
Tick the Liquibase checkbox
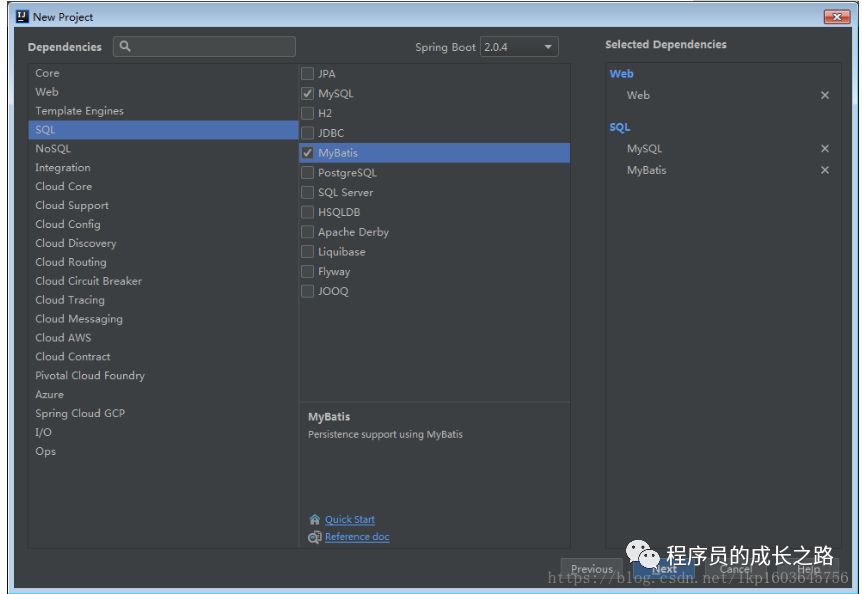click(x=307, y=252)
